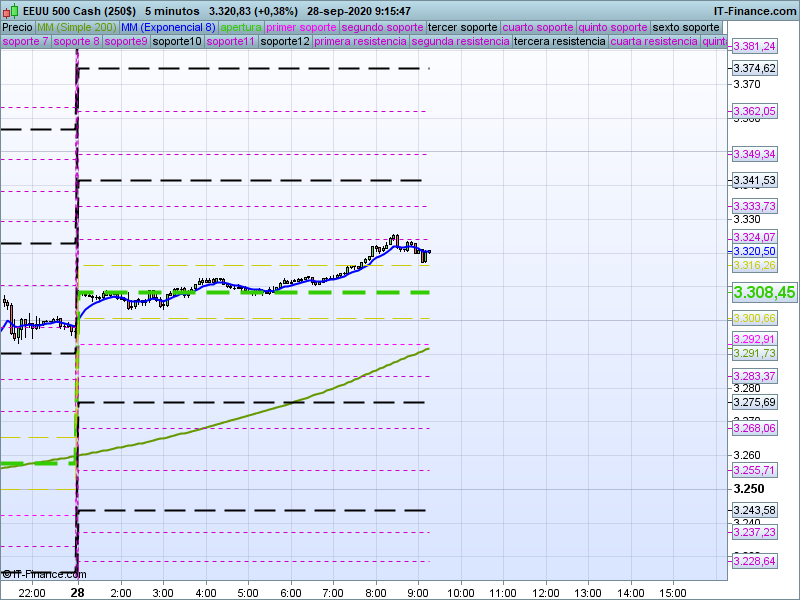Click the 9:00 mark on time axis
Screen dimensions: 800x600
(418, 592)
